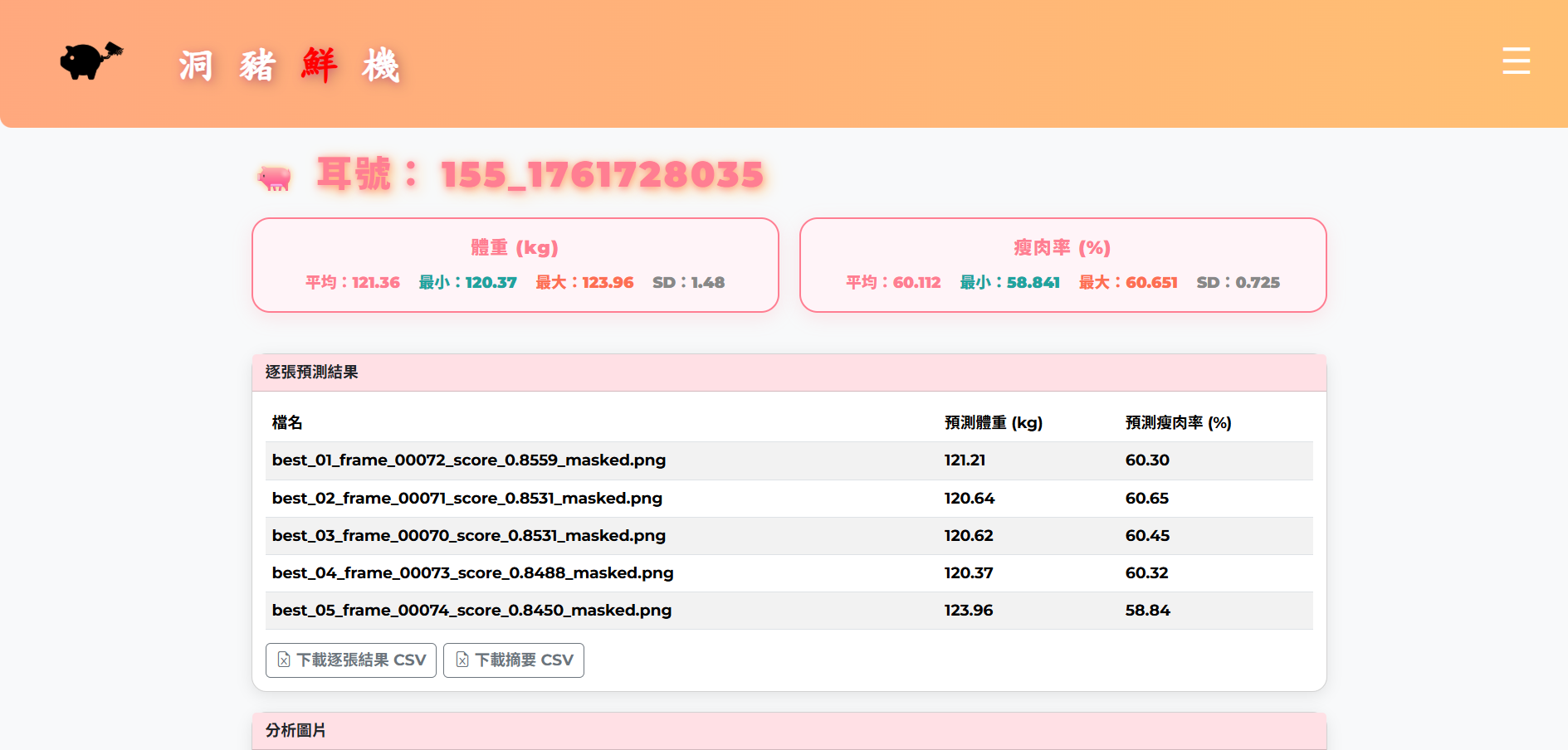Viewport: 1568px width, 750px height.
Task: Click the 預測體重 (kg) column header
Action: pyautogui.click(x=993, y=423)
